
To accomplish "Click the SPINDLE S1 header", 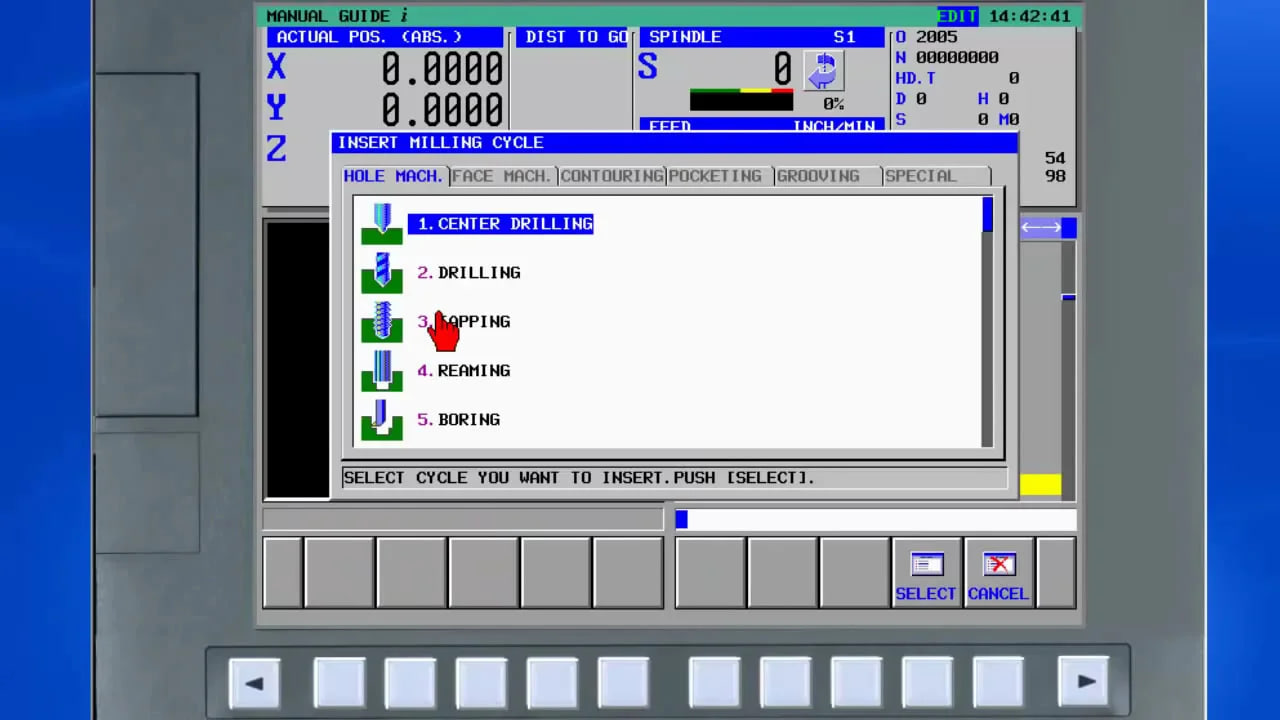I will coord(761,37).
